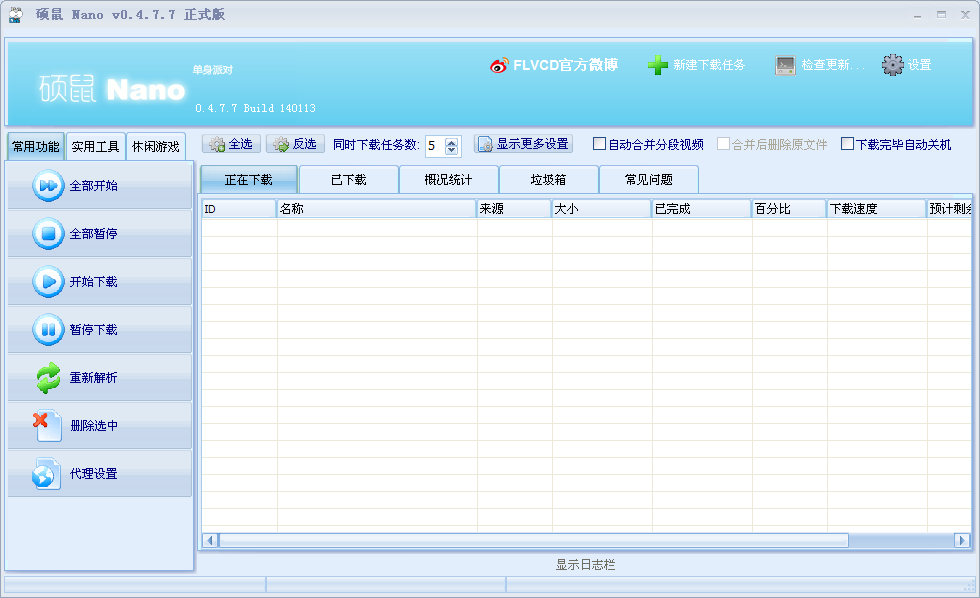980x598 pixels.
Task: Click the 全部开始 start-all icon
Action: click(48, 186)
